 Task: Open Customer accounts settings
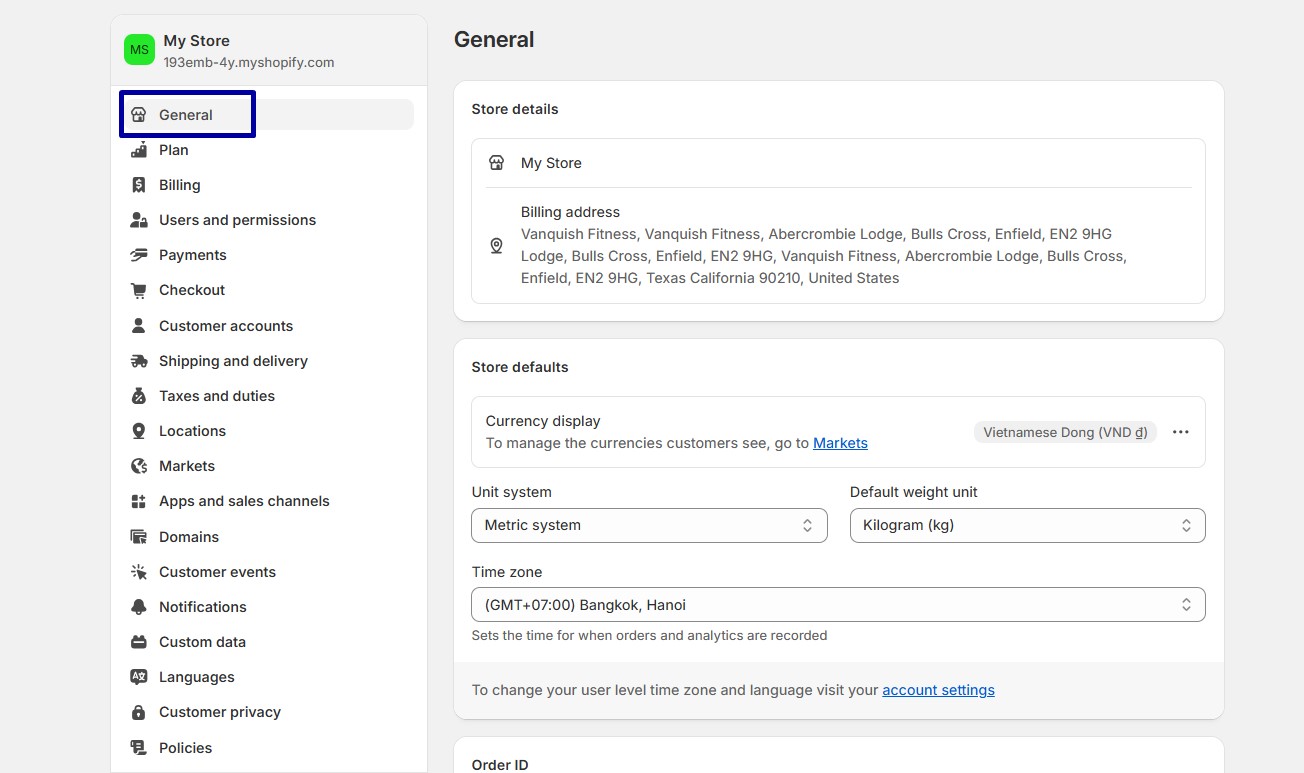coord(268,326)
